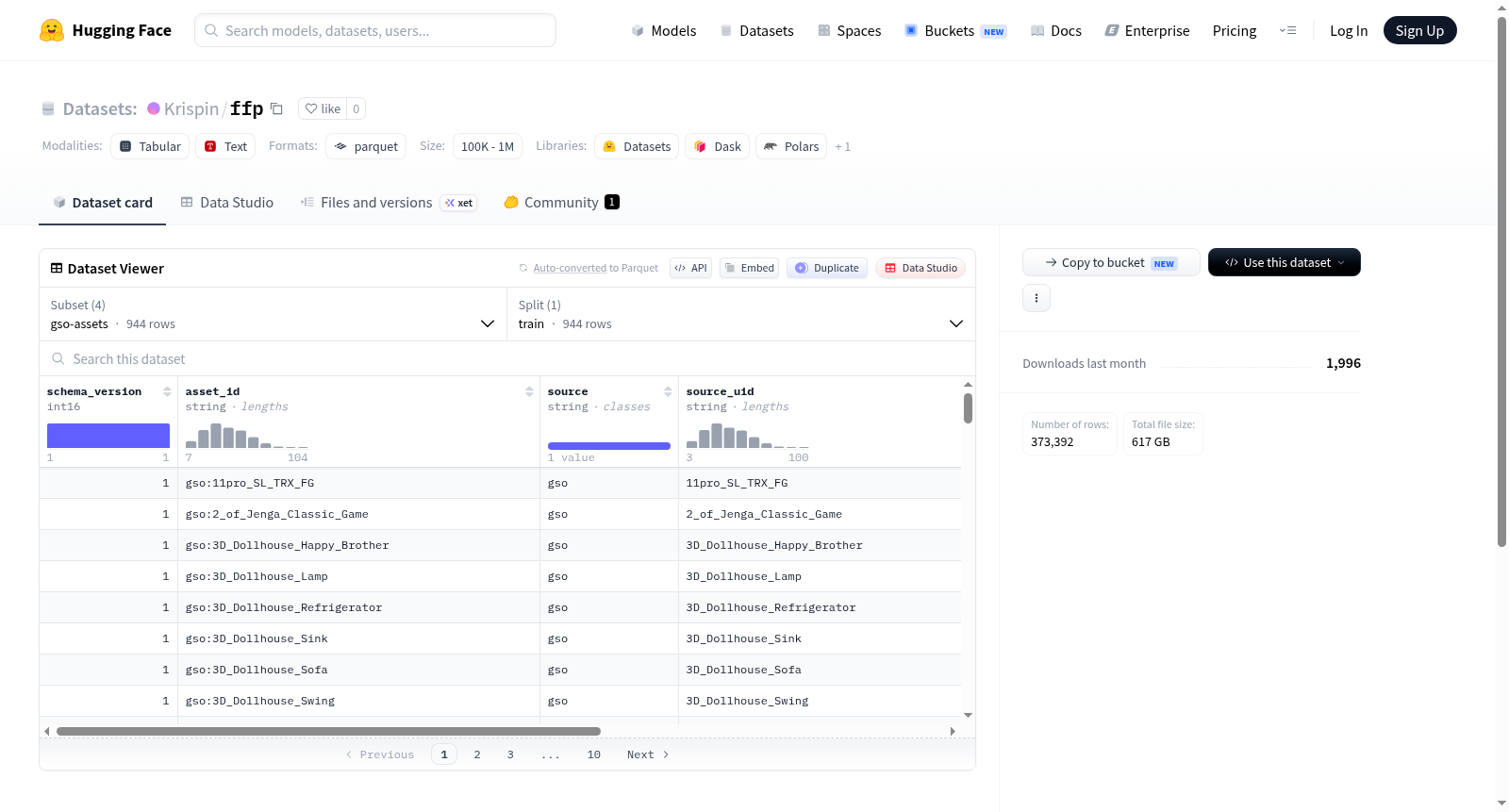Screen dimensions: 1509x812
Task: Click the page vertical scrollbar
Action: tap(1501, 281)
